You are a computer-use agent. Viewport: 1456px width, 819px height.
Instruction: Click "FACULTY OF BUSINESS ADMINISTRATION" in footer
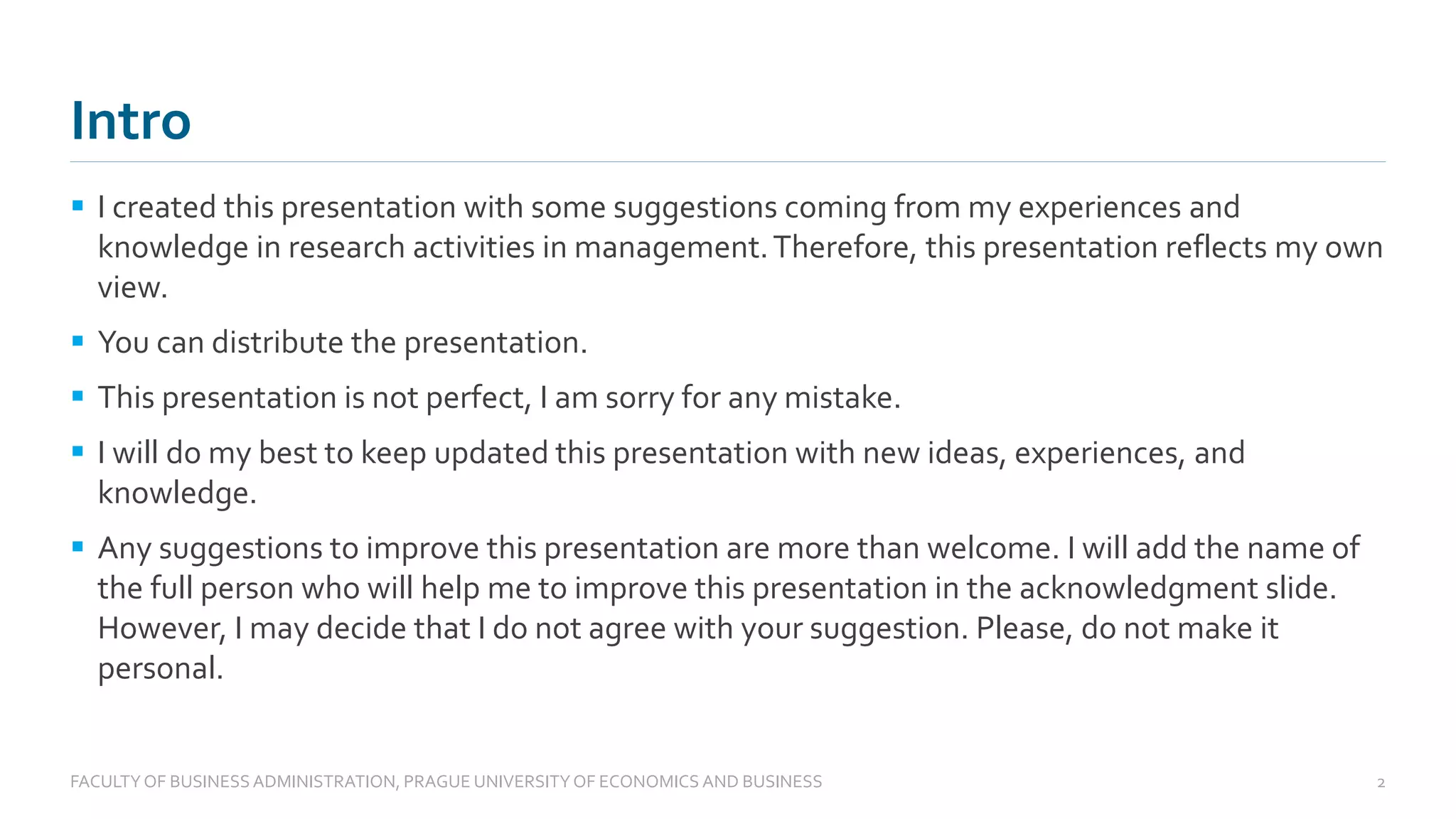click(233, 782)
